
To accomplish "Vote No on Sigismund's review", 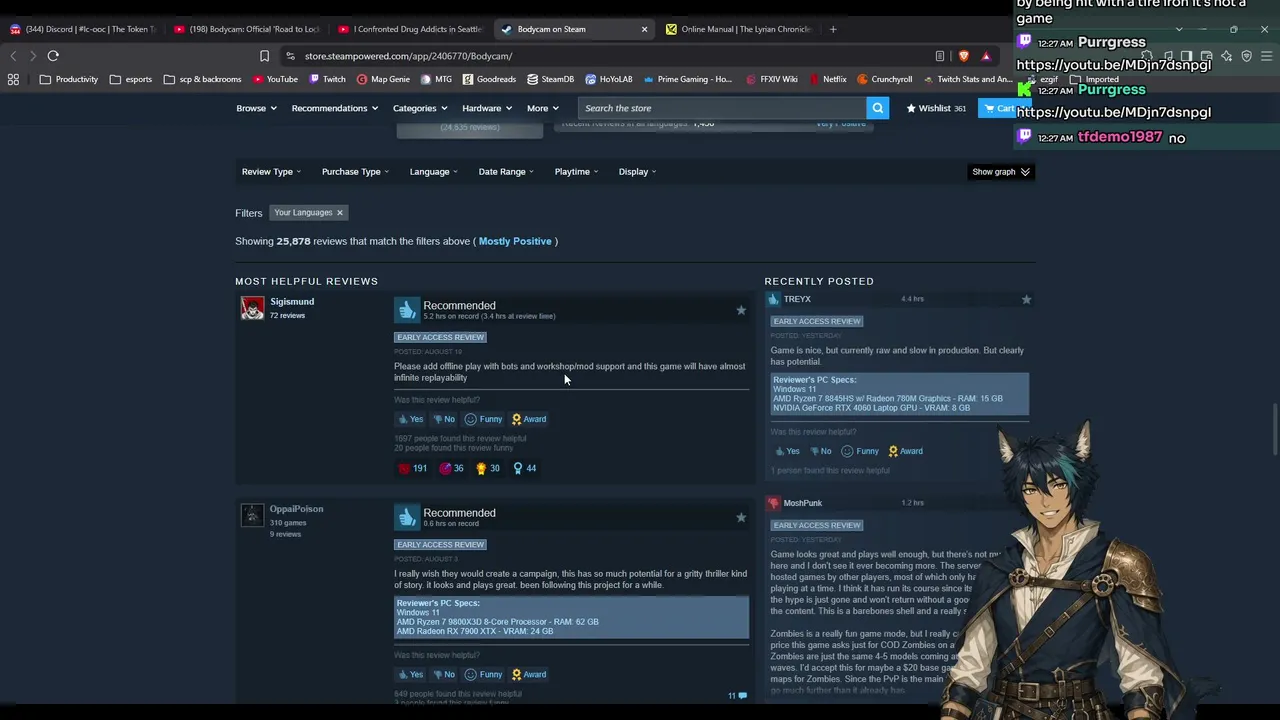I will pos(443,419).
